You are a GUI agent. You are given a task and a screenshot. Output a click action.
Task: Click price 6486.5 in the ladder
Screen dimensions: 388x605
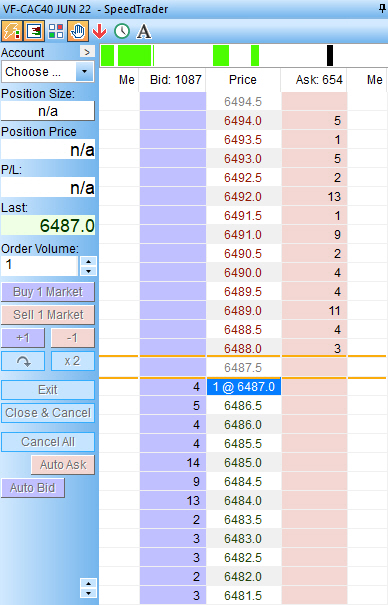click(243, 406)
